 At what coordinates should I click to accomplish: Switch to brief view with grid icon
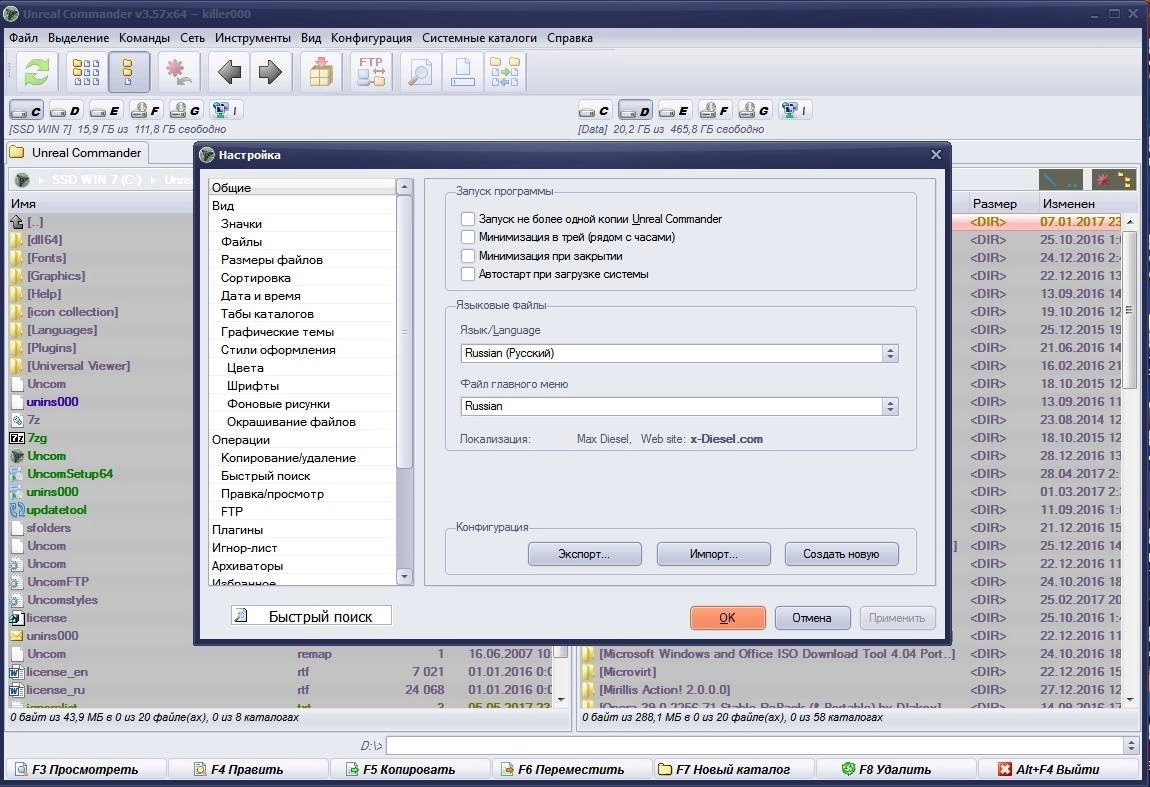[86, 72]
